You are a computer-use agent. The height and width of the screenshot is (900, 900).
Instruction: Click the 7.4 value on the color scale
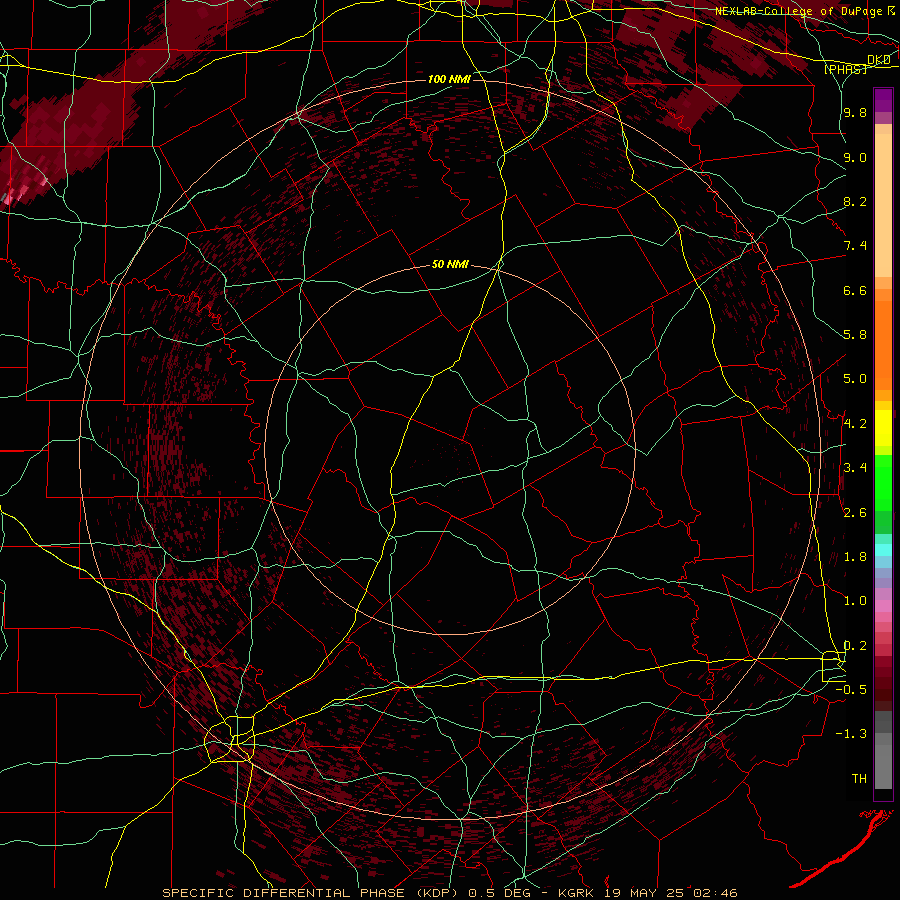click(x=855, y=246)
